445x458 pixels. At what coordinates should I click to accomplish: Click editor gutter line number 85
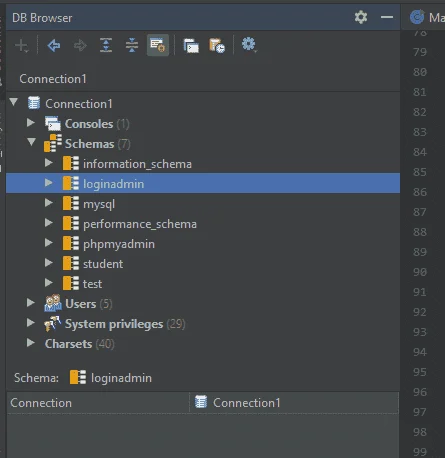click(420, 172)
